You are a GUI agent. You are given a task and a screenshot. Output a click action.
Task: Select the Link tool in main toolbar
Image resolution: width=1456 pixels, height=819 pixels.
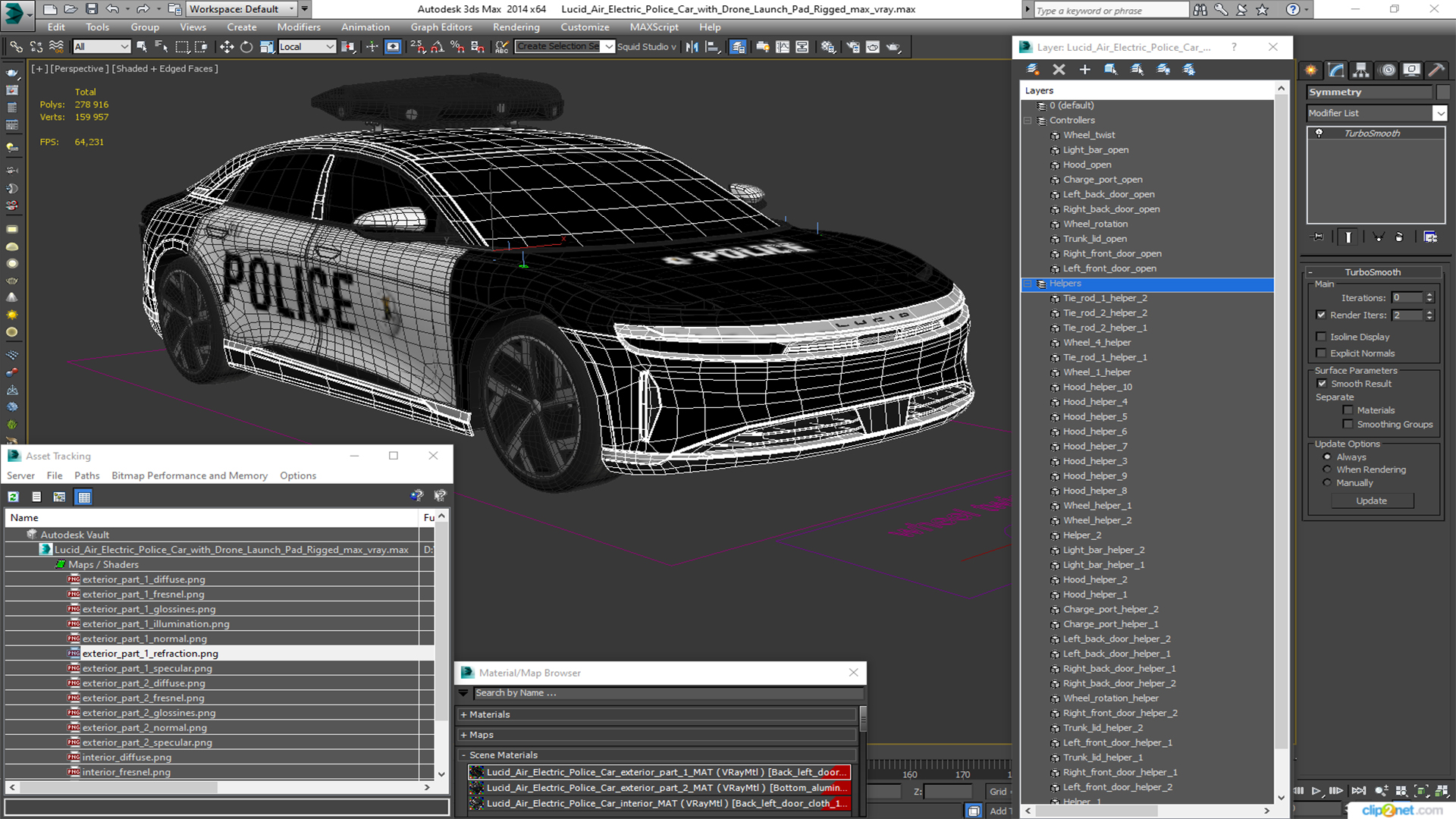tap(16, 47)
